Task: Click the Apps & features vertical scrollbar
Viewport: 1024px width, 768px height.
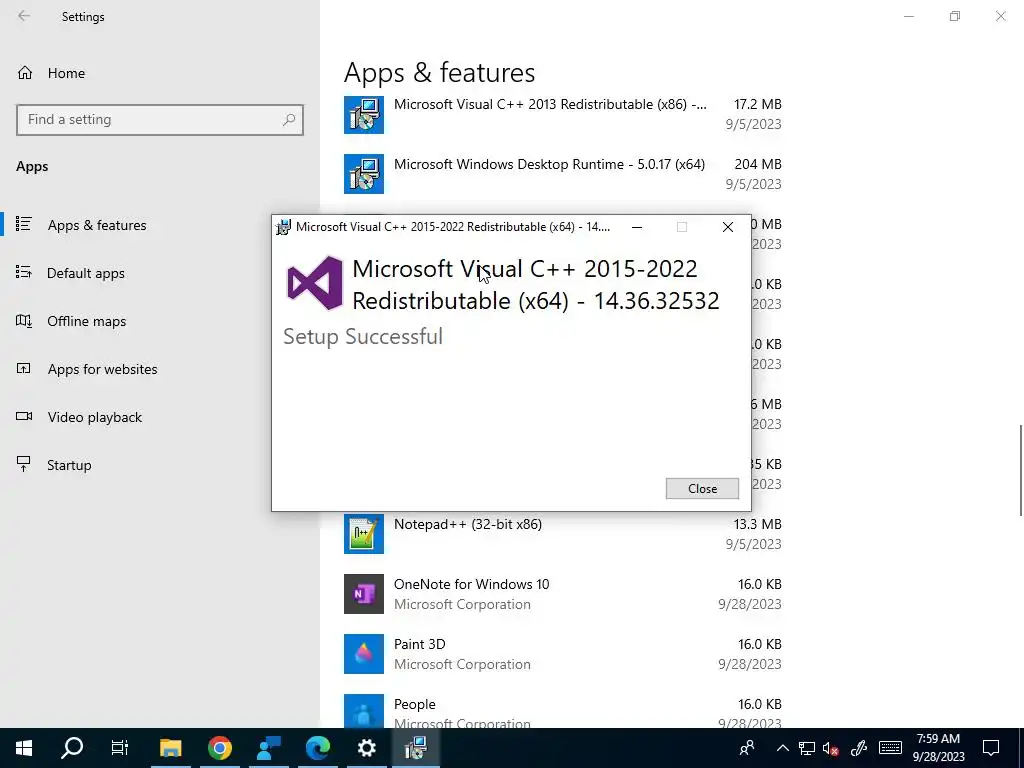Action: click(x=1021, y=470)
